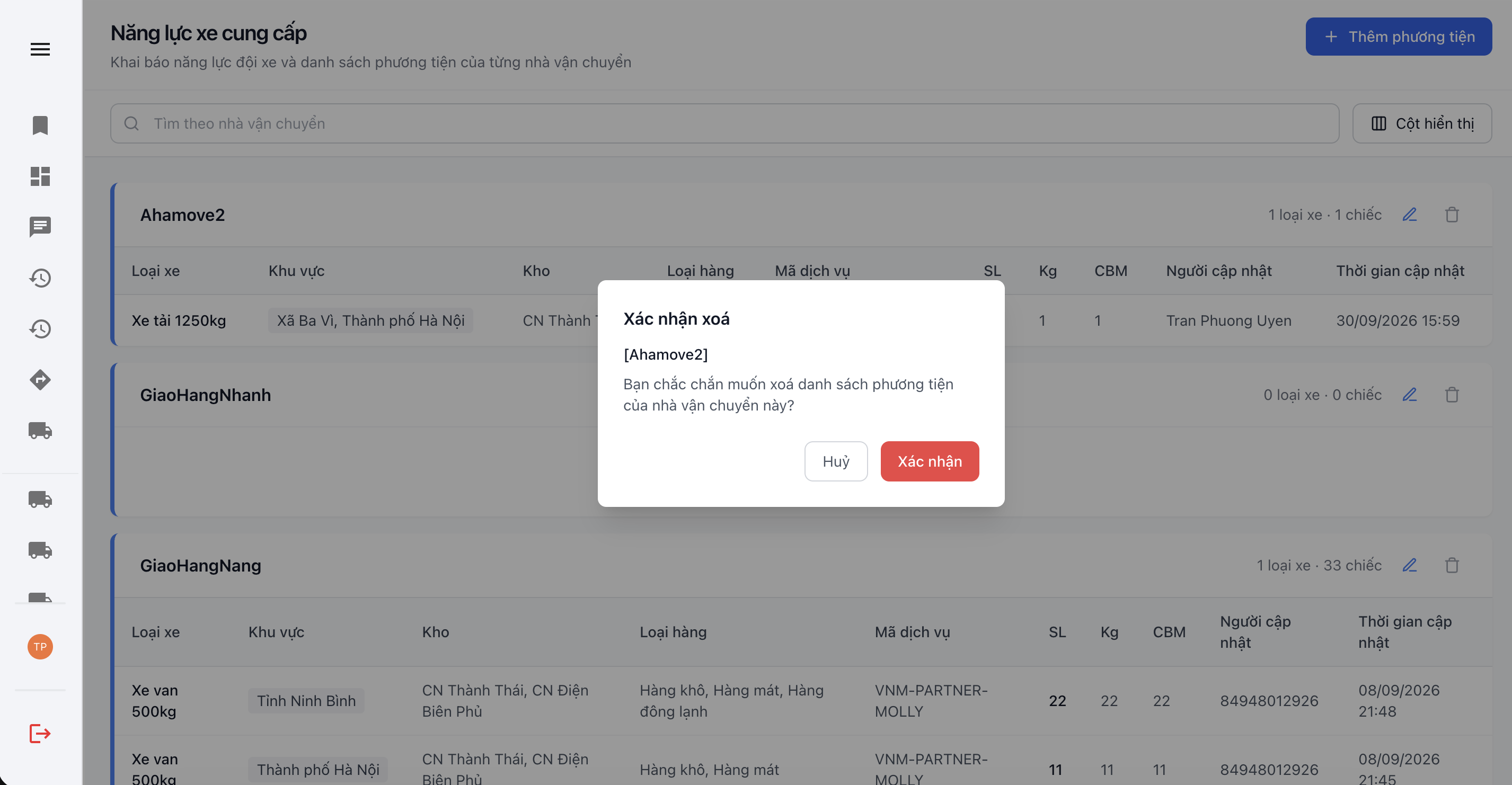
Task: Click Xe tải 1250kg vehicle type cell
Action: [x=179, y=320]
